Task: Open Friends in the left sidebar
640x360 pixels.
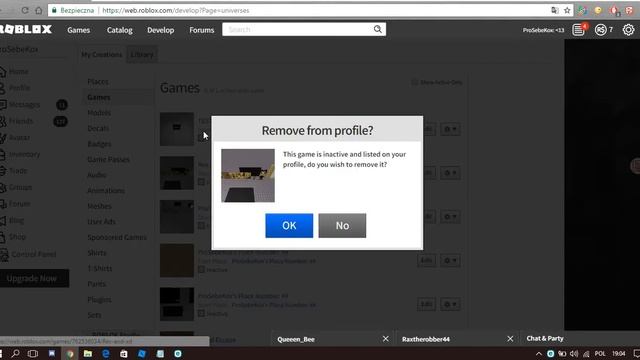Action: click(x=20, y=121)
